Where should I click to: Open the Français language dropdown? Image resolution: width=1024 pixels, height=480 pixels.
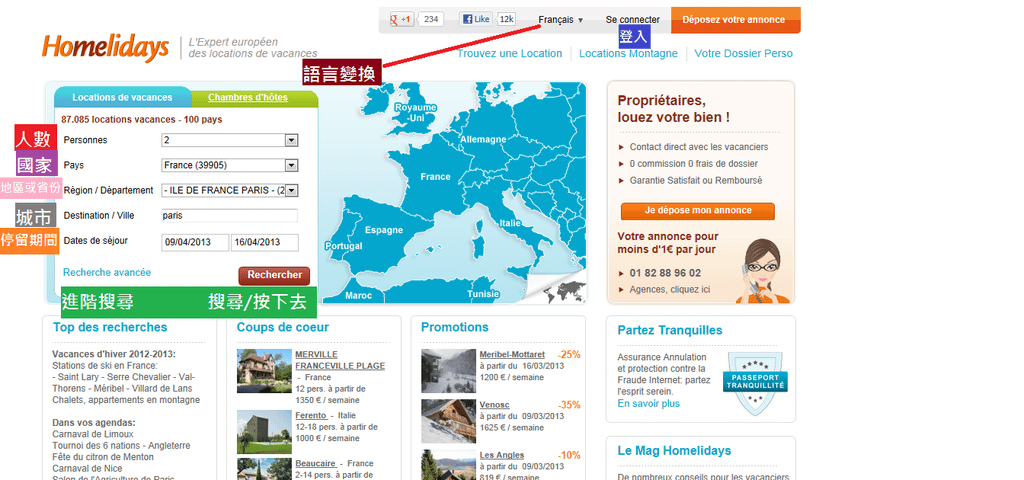click(560, 20)
